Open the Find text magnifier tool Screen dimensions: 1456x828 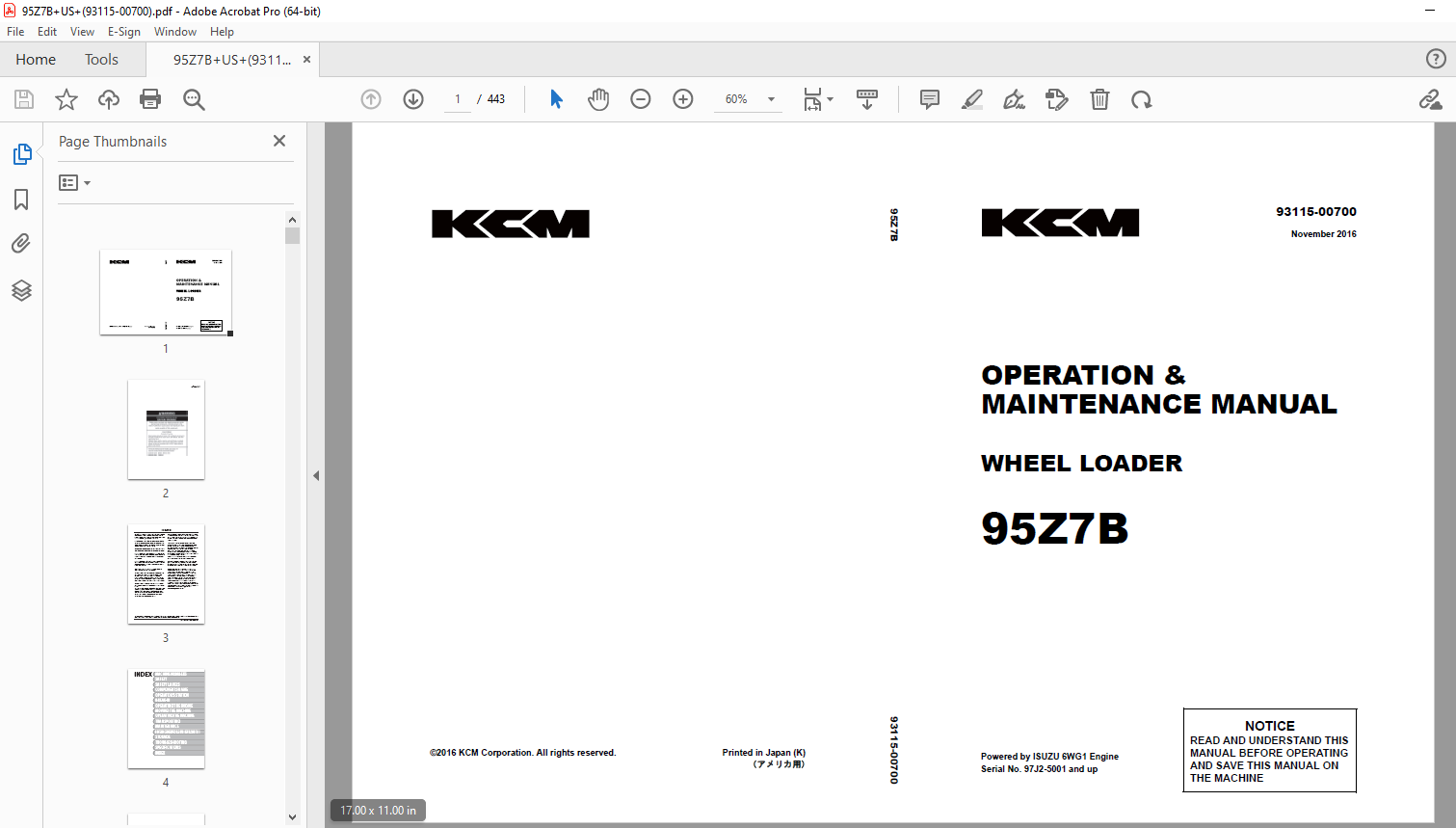click(x=194, y=99)
